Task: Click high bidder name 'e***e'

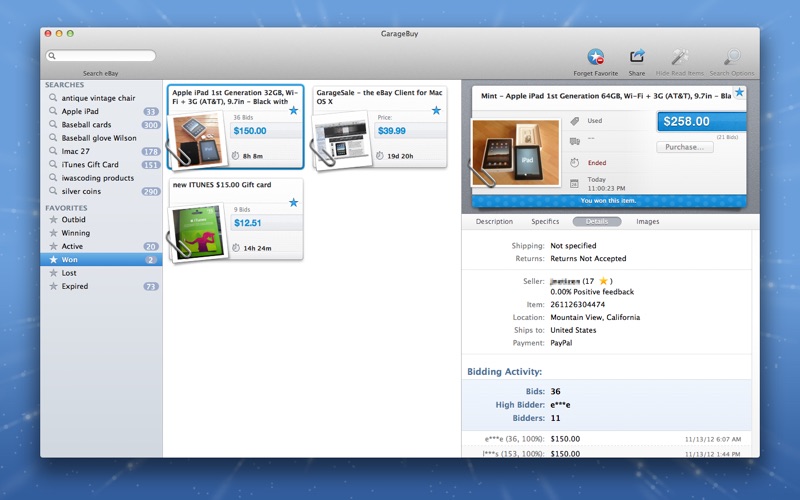Action: [x=560, y=405]
